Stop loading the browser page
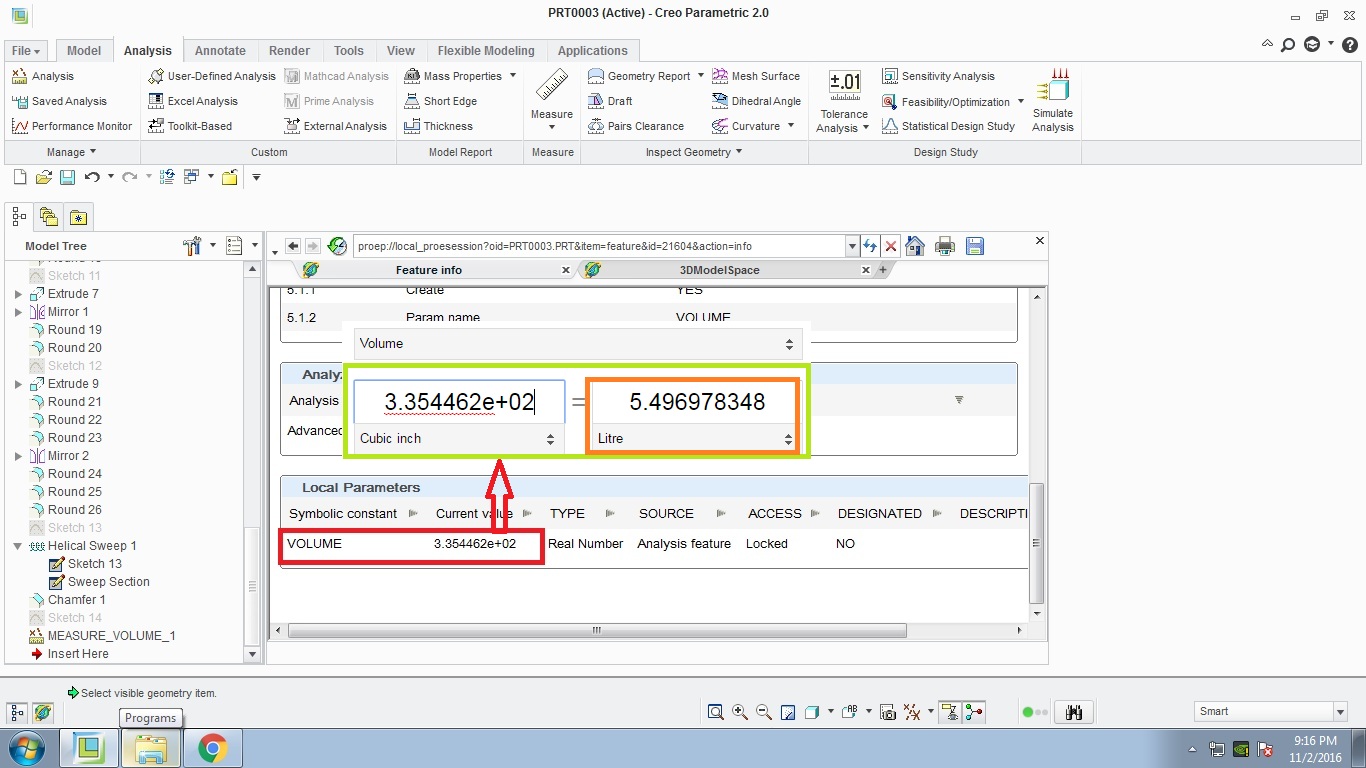1366x768 pixels. (890, 246)
